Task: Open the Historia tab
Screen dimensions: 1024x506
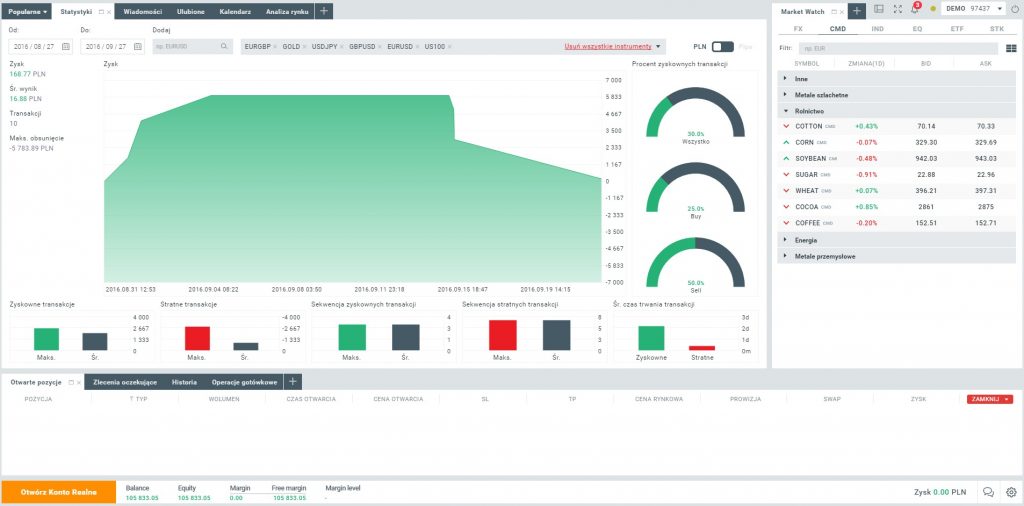Action: 184,382
